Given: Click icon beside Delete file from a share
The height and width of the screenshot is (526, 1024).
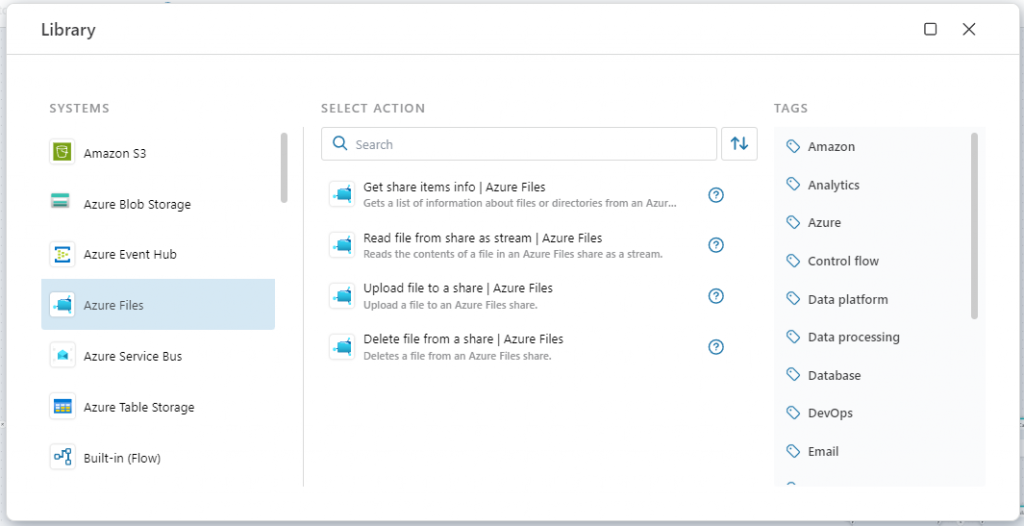Looking at the screenshot, I should [342, 347].
